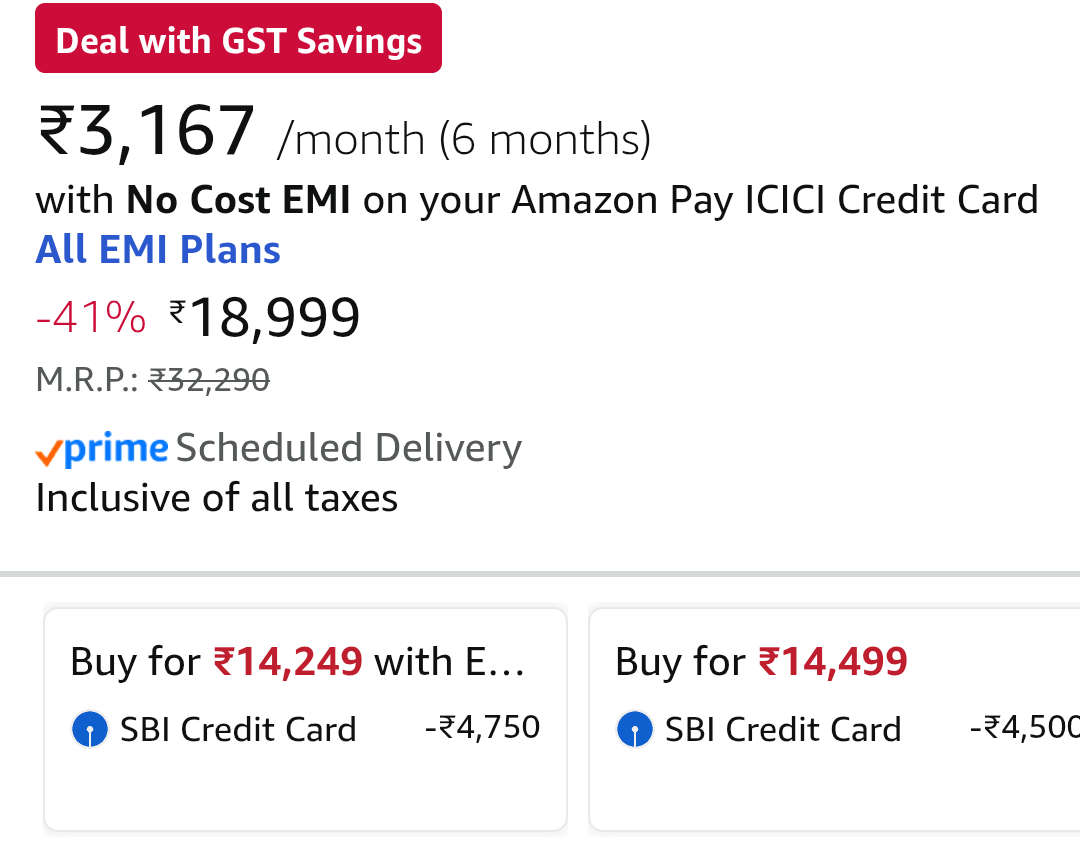Click SBI Credit Card label in first offer
The width and height of the screenshot is (1080, 849).
[x=238, y=730]
